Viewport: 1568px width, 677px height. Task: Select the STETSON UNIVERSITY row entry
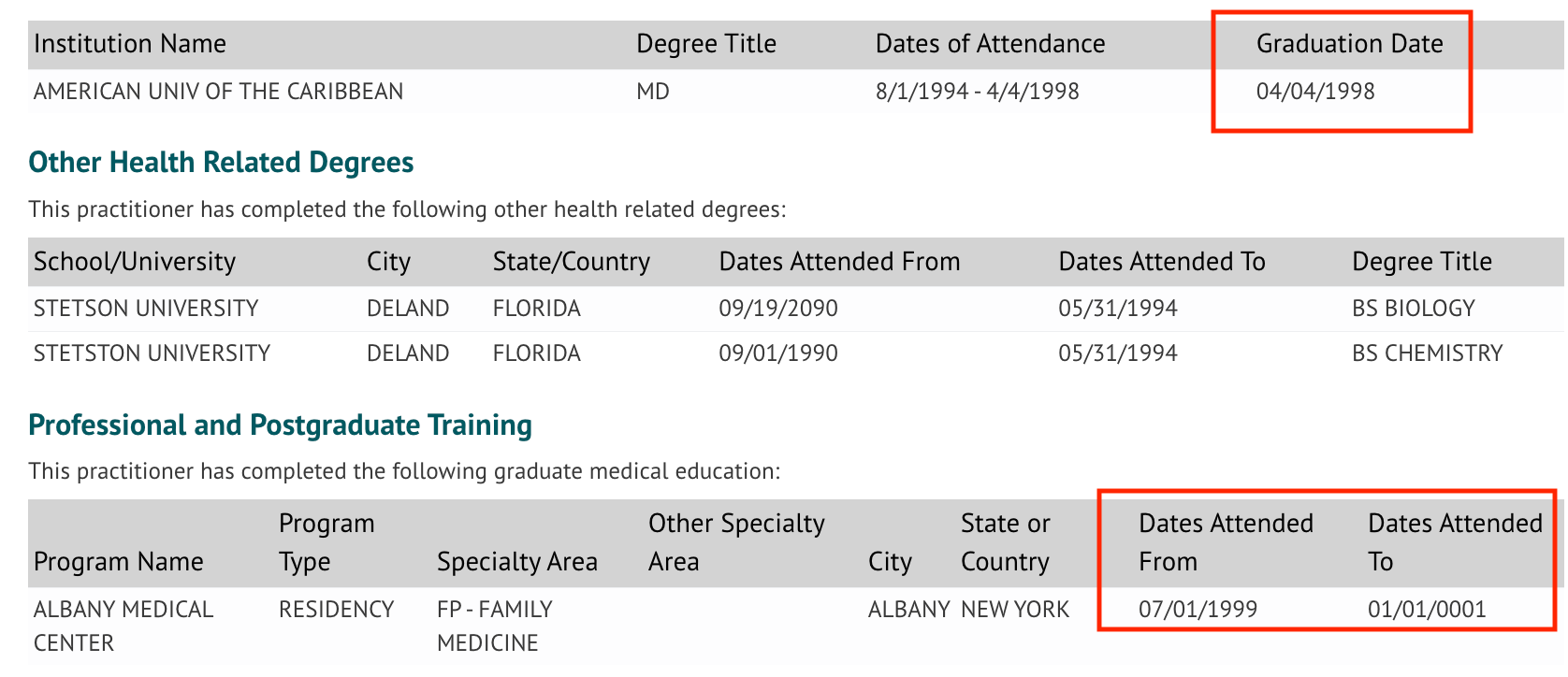[146, 309]
